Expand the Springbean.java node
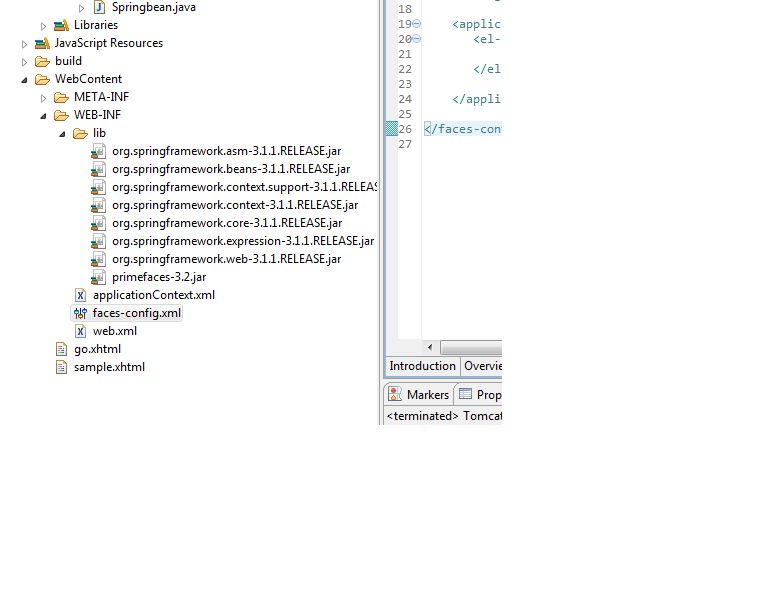 tap(81, 8)
